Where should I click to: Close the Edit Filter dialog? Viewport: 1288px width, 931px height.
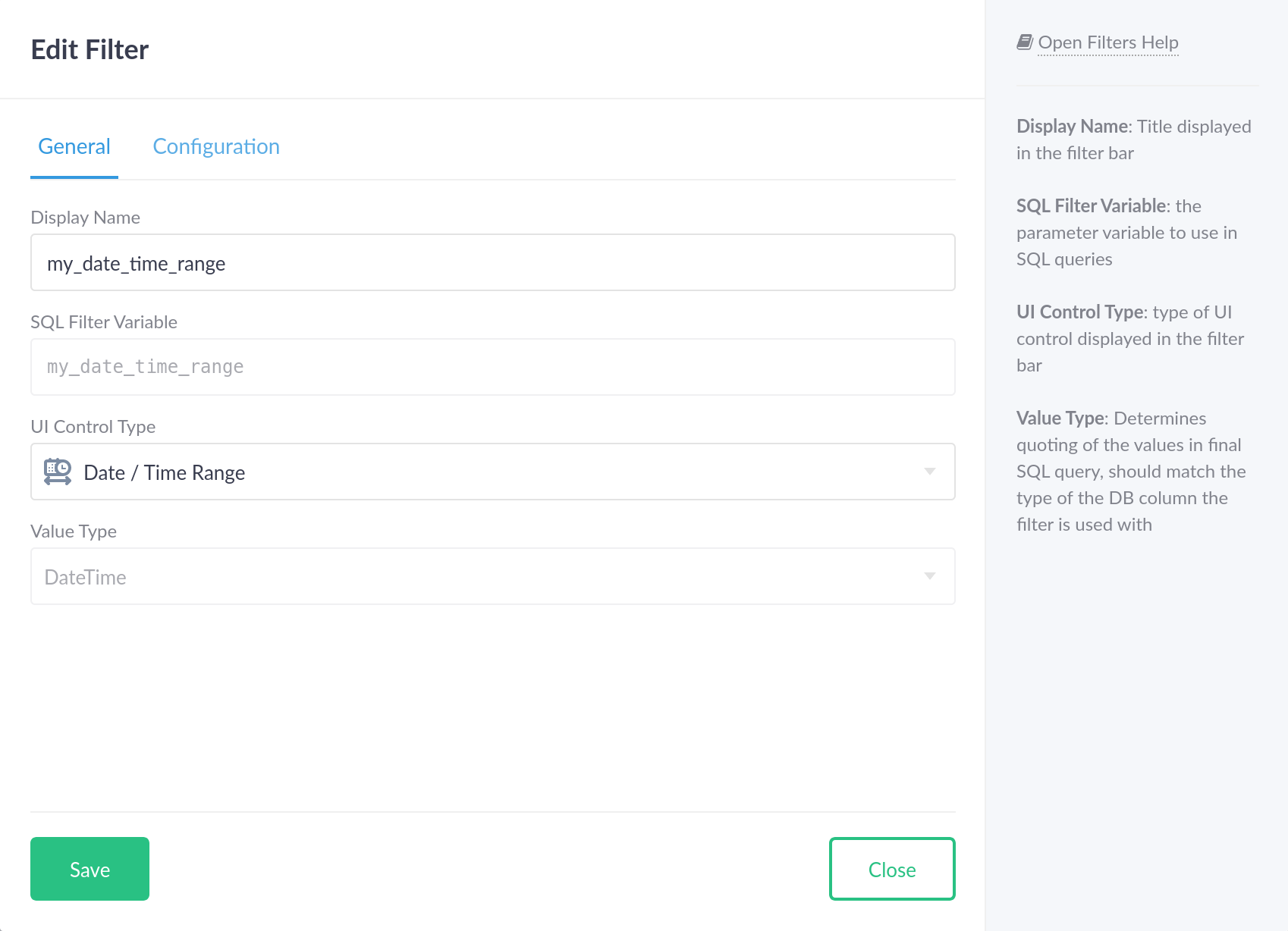point(892,869)
